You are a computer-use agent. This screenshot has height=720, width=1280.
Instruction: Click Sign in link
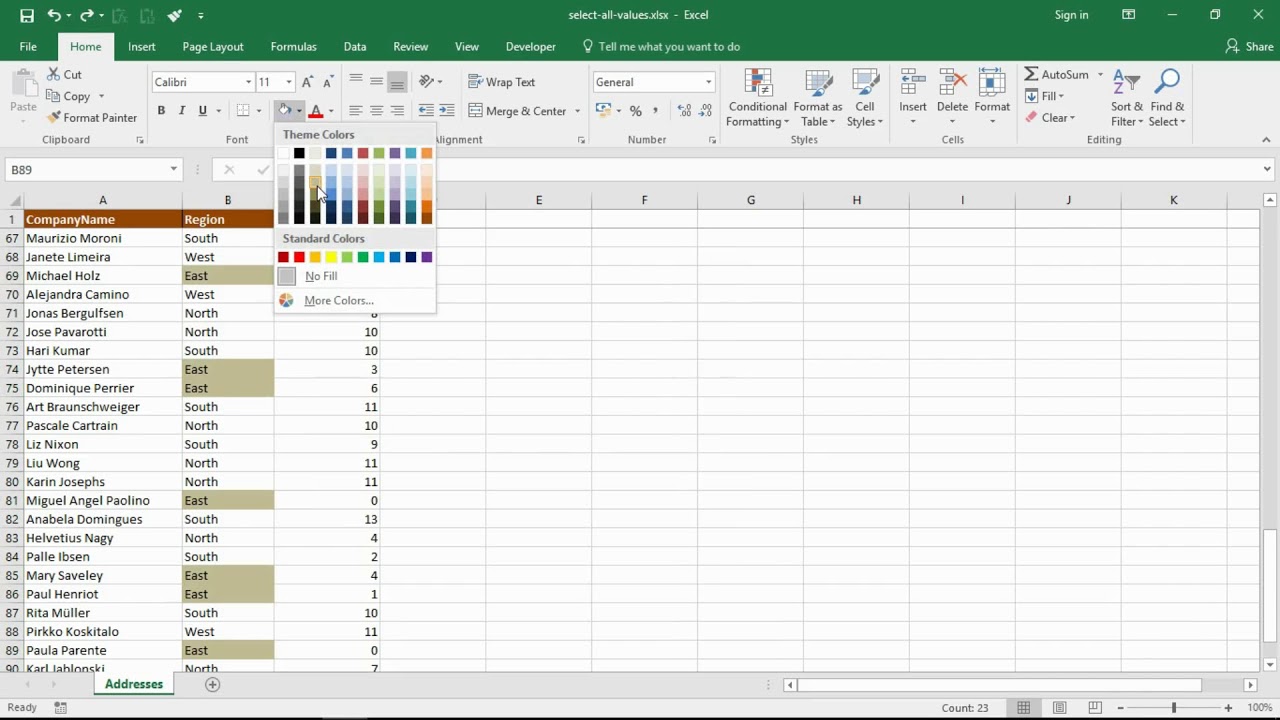[1071, 15]
